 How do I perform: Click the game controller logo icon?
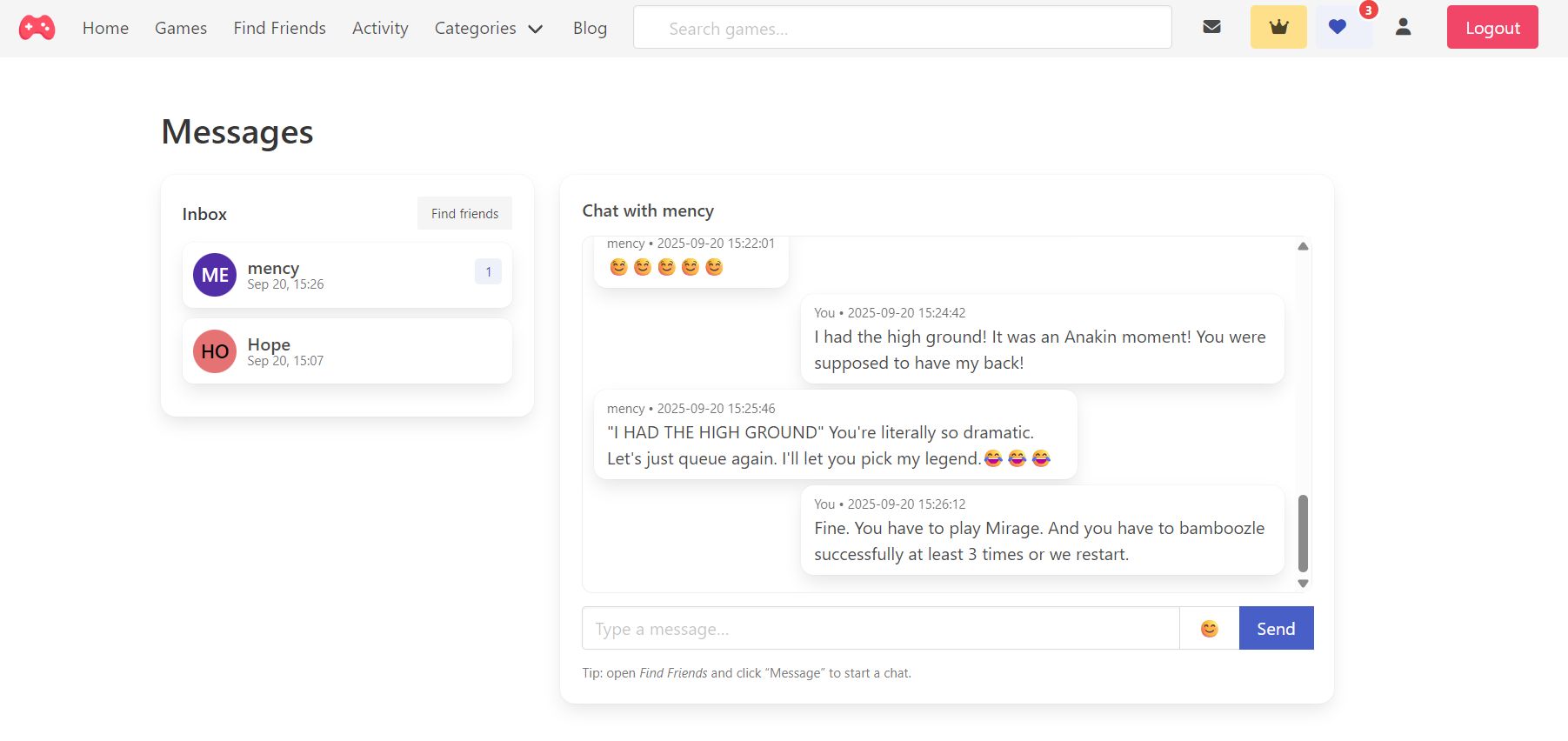[37, 28]
